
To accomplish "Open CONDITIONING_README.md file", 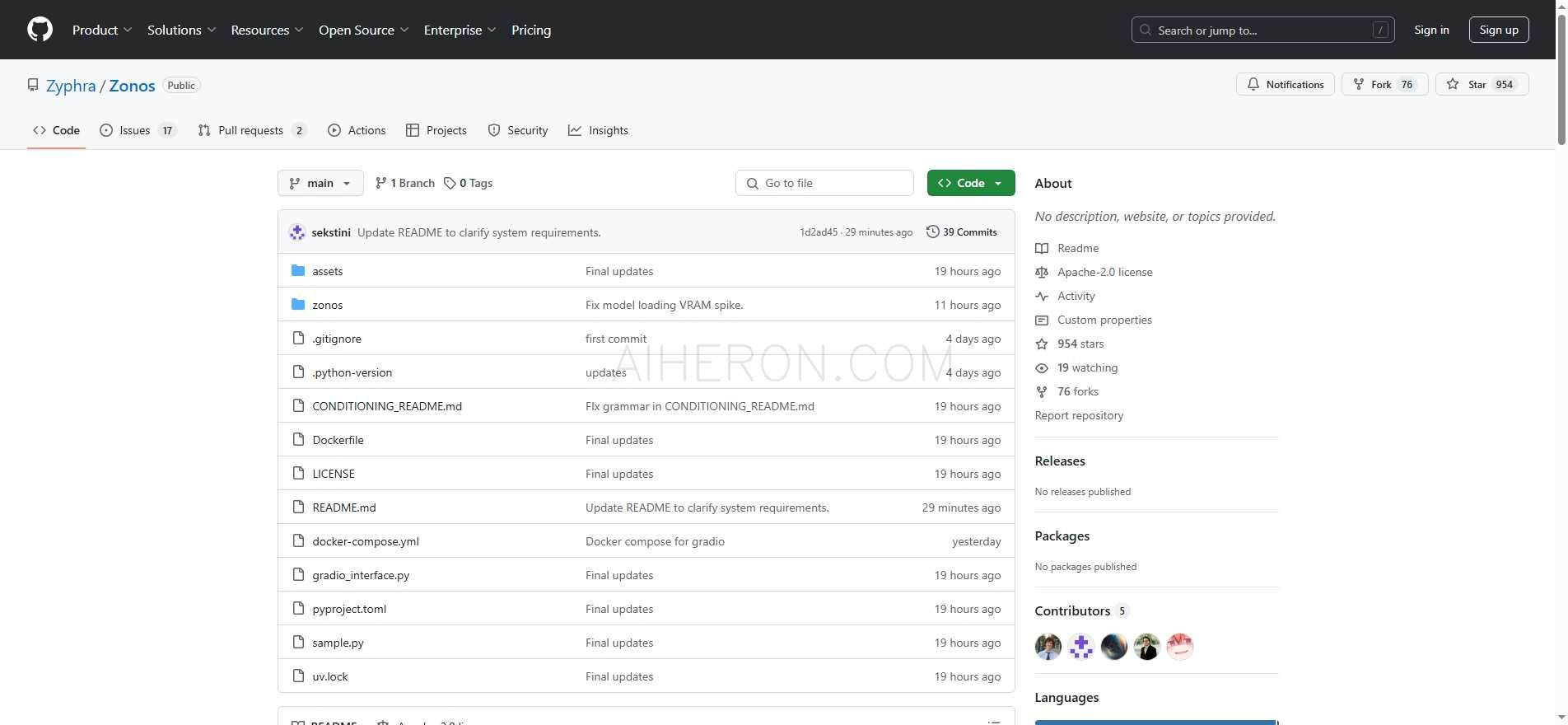I will [387, 406].
